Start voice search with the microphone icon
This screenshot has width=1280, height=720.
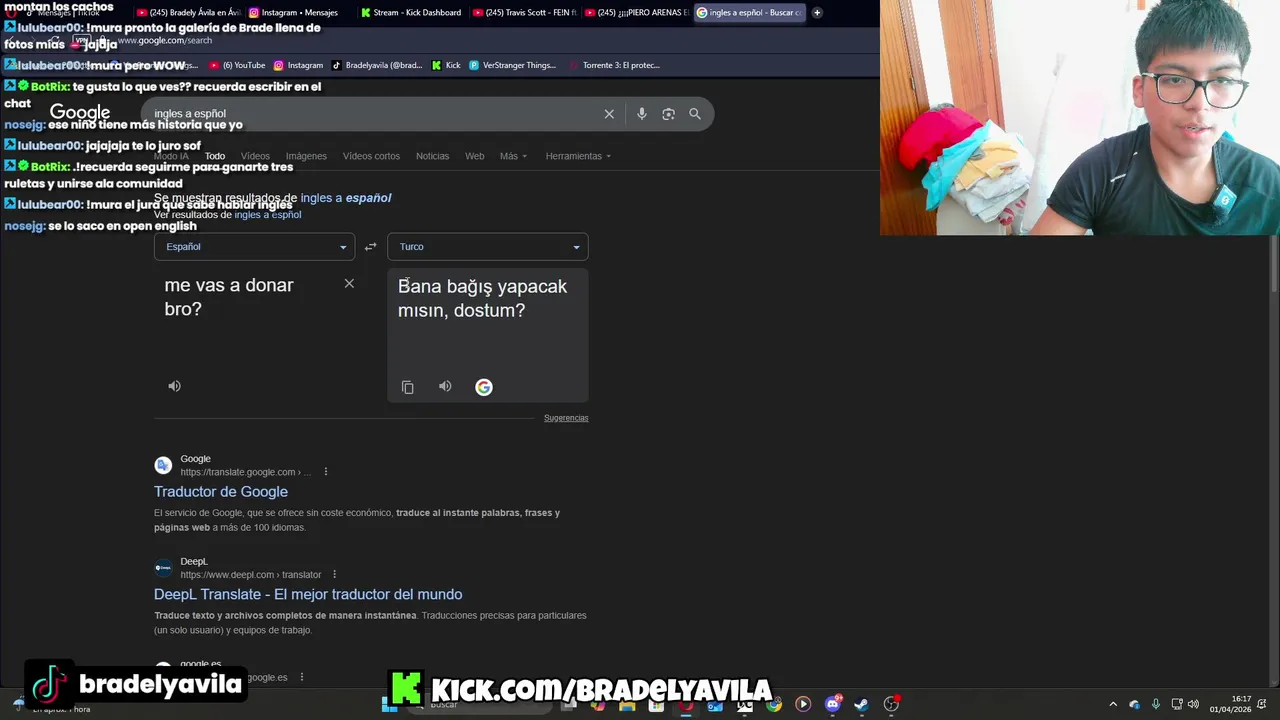pos(642,114)
